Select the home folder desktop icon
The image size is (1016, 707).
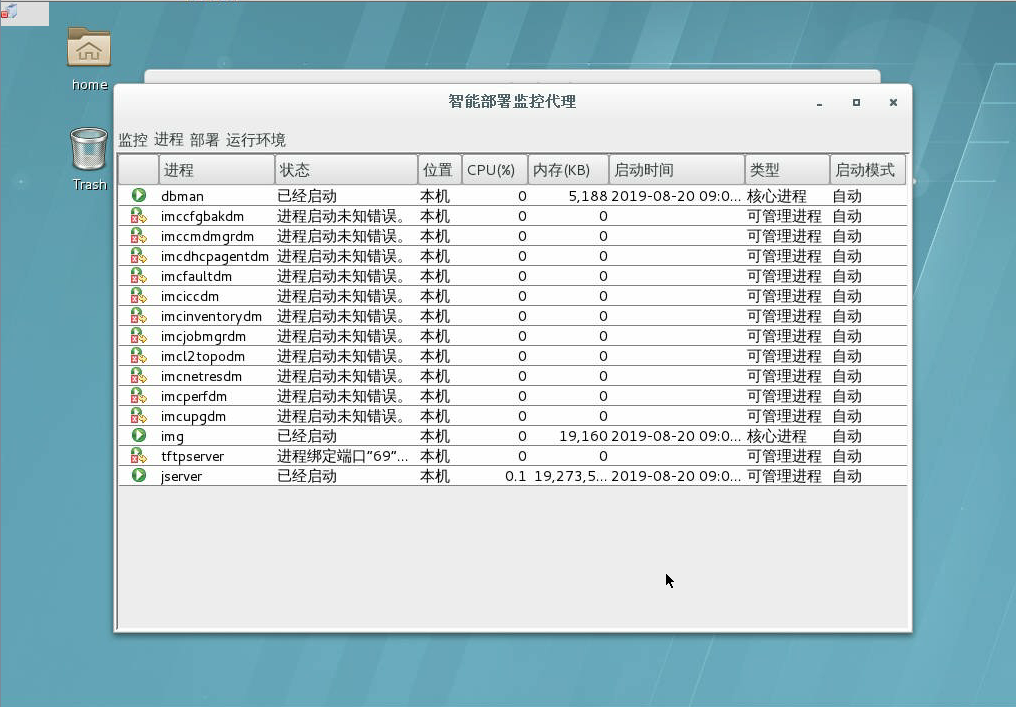pyautogui.click(x=89, y=58)
